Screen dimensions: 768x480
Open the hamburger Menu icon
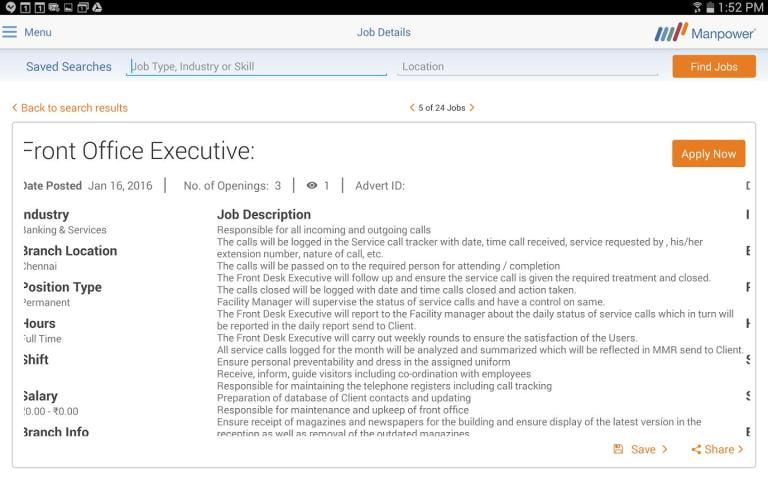click(10, 32)
